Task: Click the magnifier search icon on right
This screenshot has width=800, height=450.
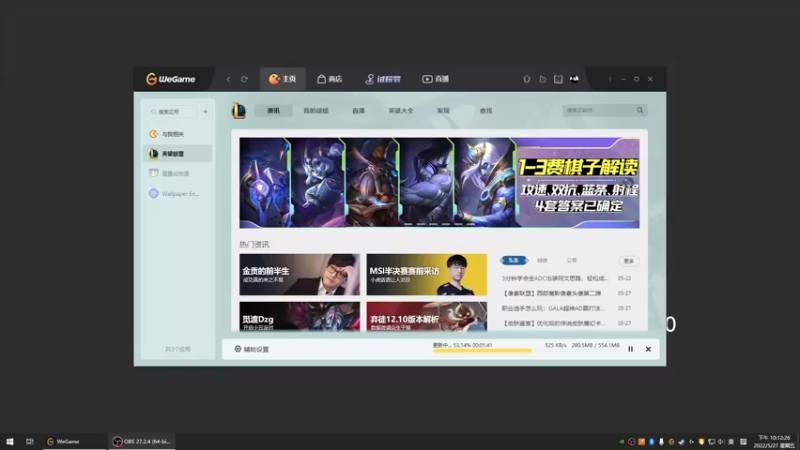Action: pyautogui.click(x=640, y=110)
